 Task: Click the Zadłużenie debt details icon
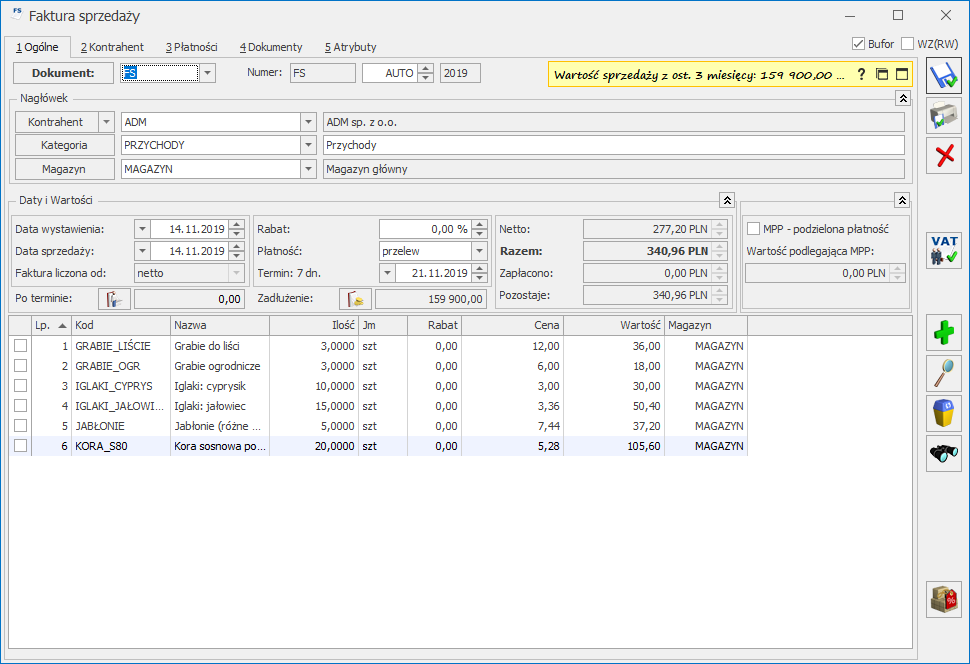click(x=356, y=299)
